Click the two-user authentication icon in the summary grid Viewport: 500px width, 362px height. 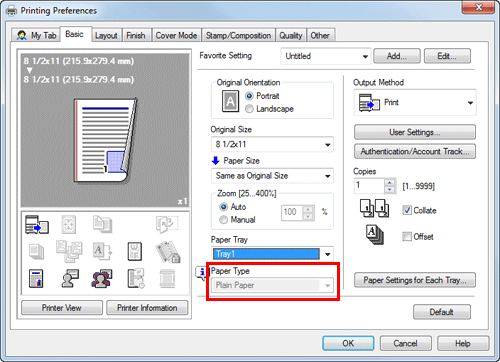point(102,278)
